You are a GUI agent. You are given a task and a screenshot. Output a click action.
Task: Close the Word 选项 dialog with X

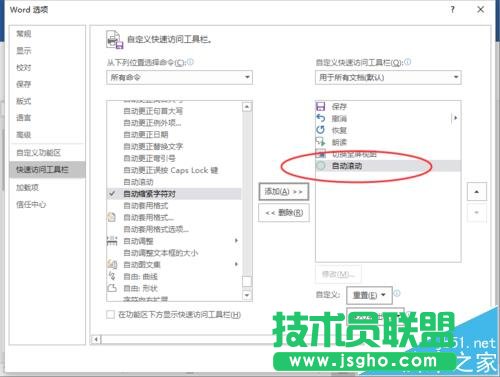tap(481, 10)
